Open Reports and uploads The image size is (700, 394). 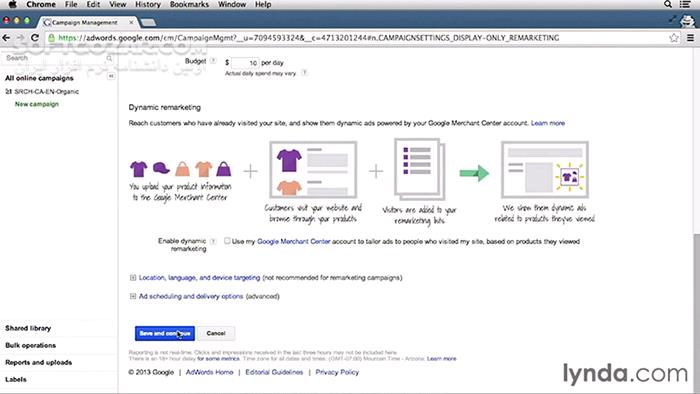[38, 362]
